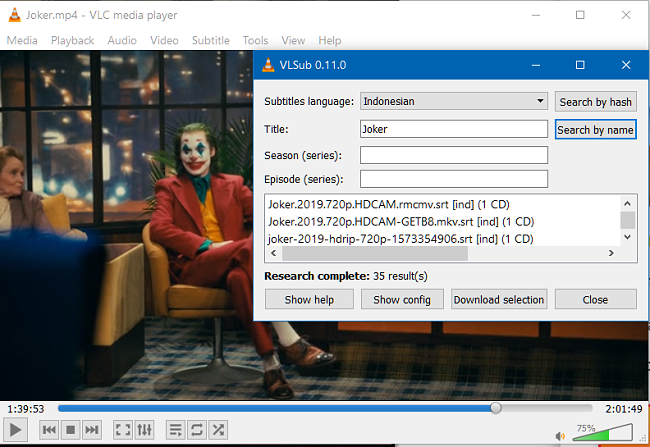650x447 pixels.
Task: Focus the Title input field
Action: click(454, 129)
